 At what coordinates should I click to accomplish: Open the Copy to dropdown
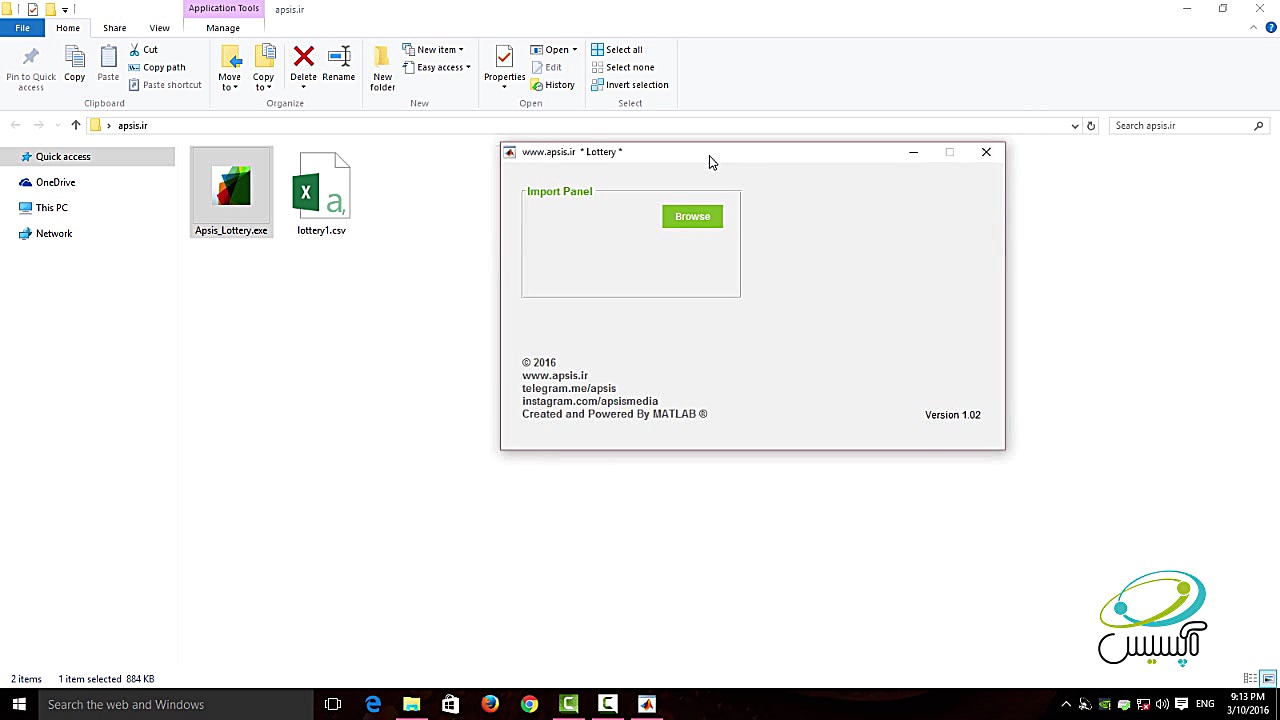[x=263, y=68]
